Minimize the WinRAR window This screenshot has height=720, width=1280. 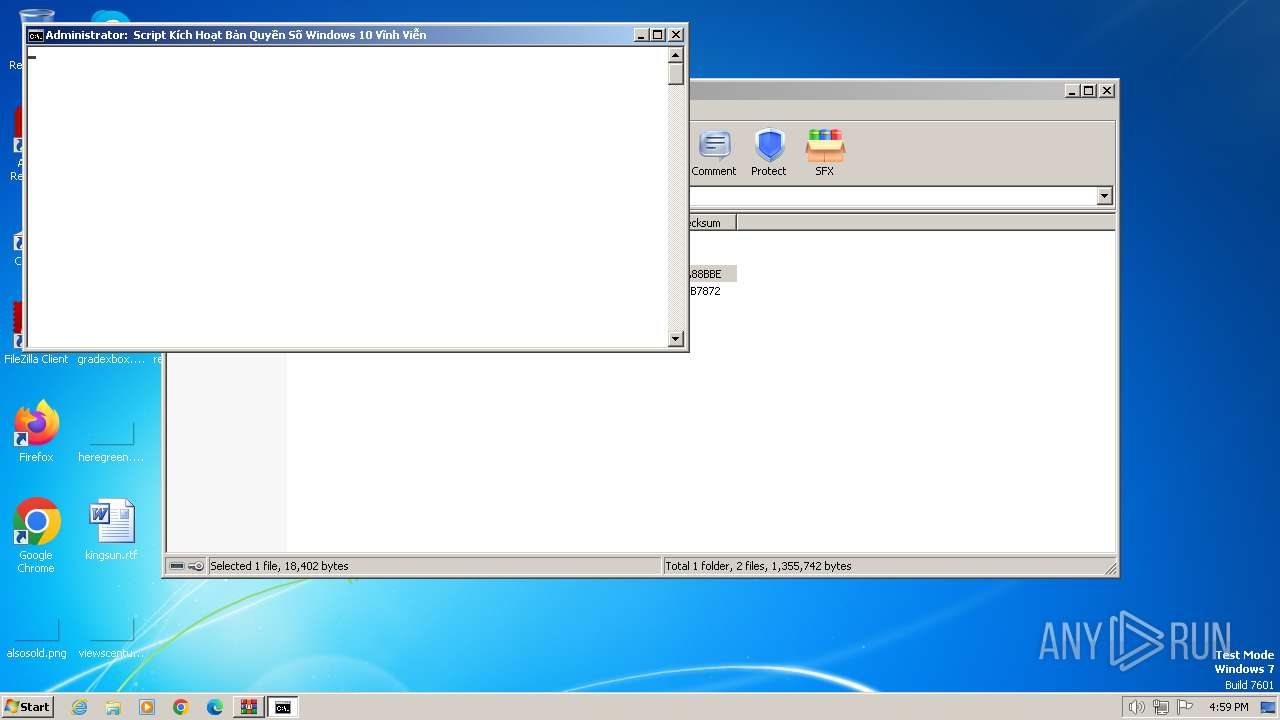[1072, 90]
